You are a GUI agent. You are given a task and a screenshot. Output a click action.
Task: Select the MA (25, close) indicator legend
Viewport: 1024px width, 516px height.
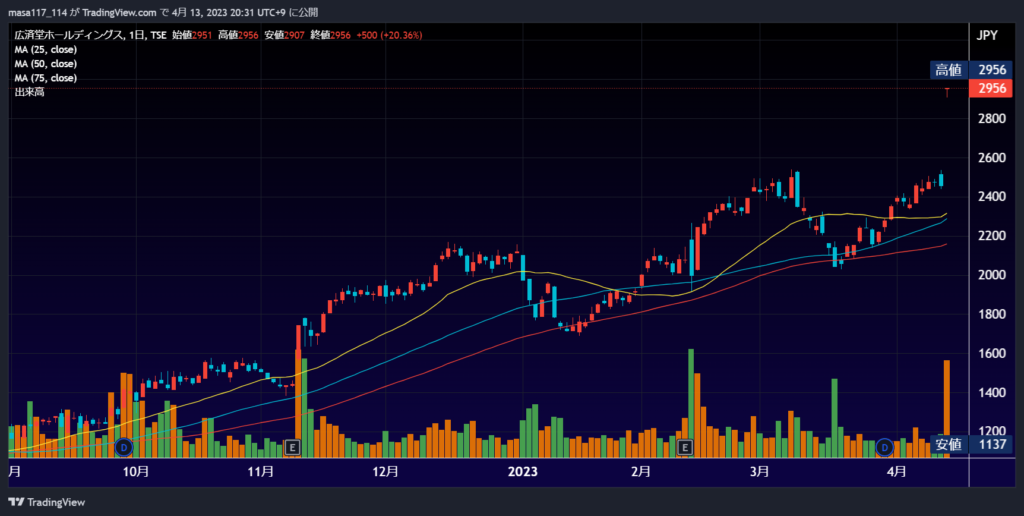[46, 50]
